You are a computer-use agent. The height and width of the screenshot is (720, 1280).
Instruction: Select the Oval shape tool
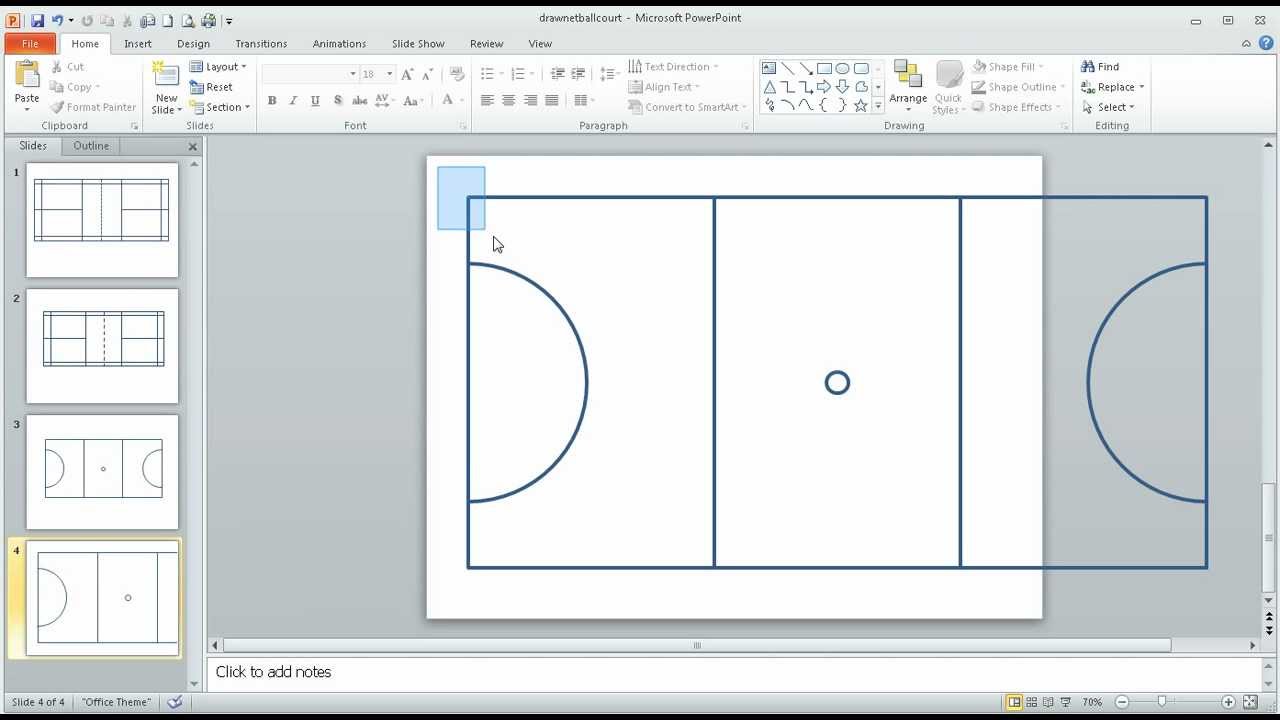tap(843, 67)
